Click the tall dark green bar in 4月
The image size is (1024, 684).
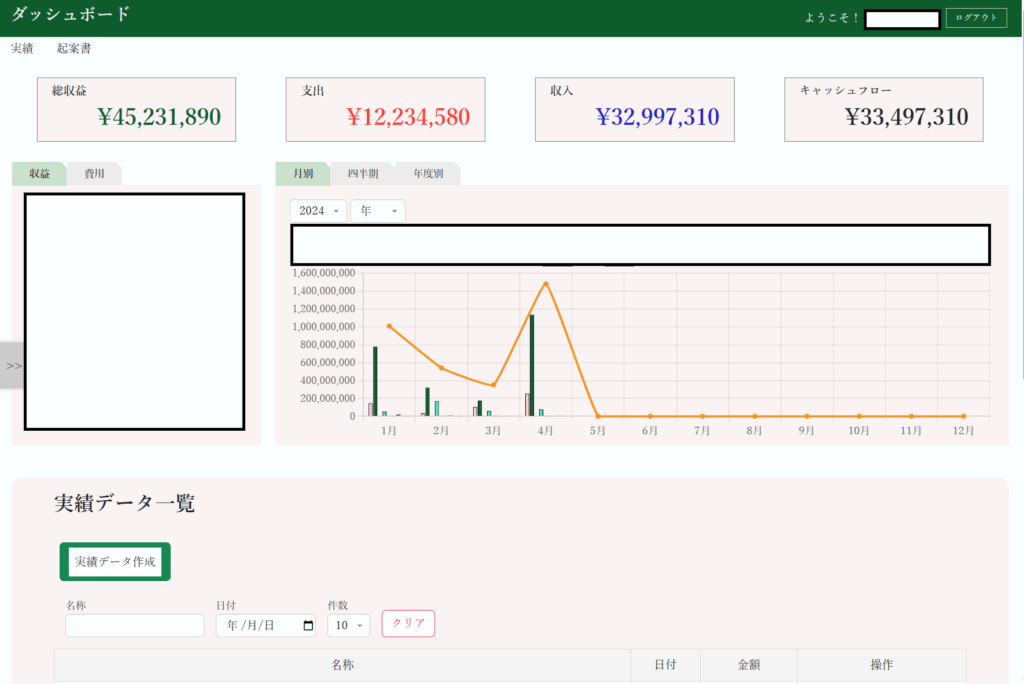click(532, 365)
